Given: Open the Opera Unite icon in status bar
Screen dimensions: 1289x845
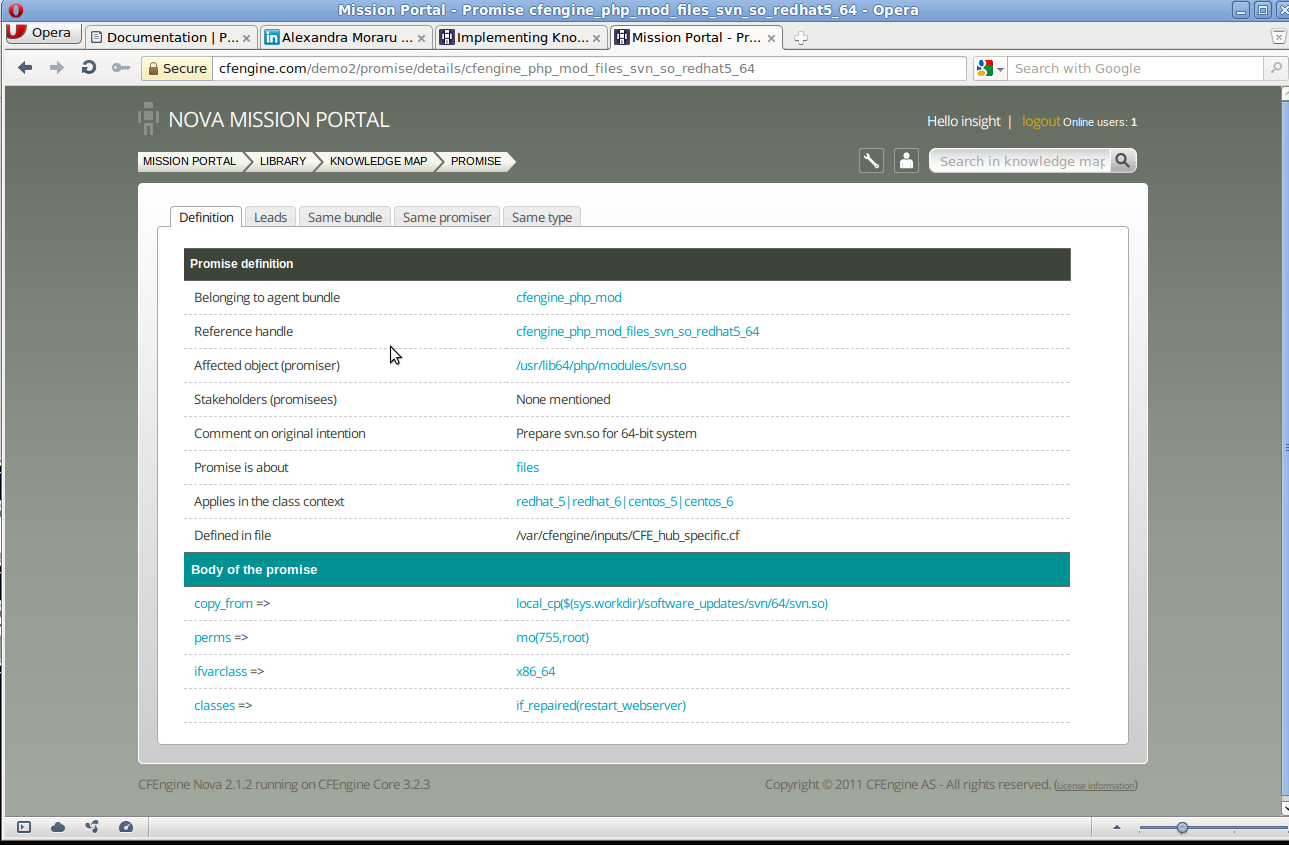Looking at the screenshot, I should point(92,827).
